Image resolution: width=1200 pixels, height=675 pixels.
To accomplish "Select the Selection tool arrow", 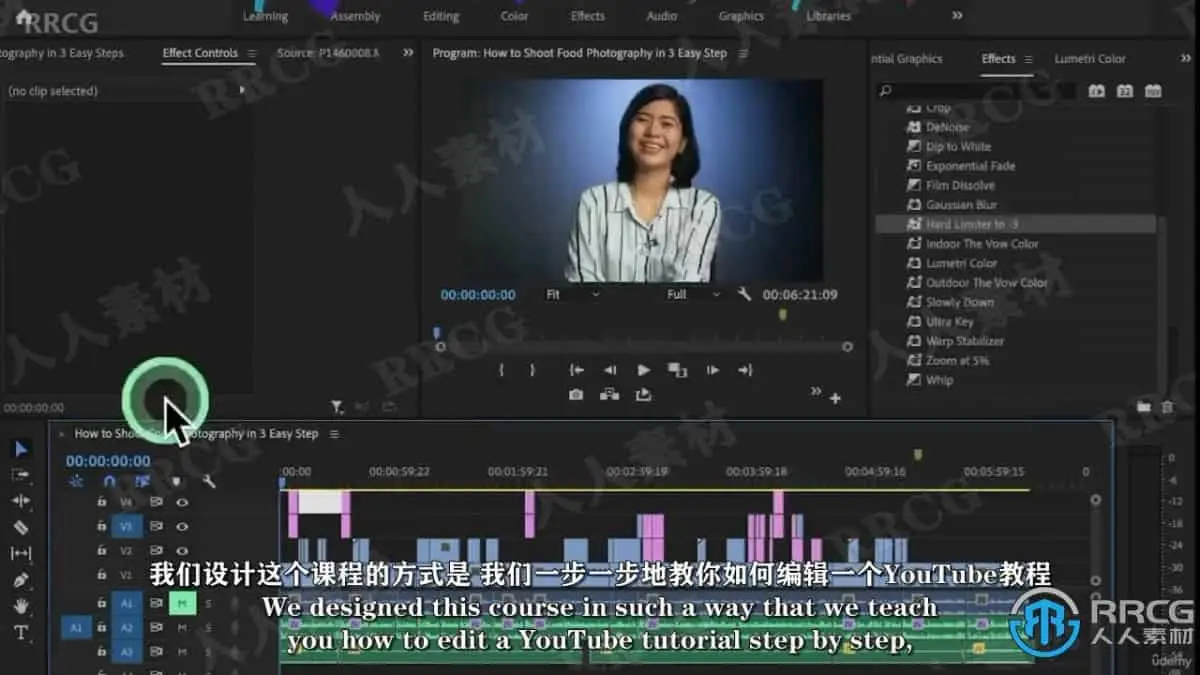I will coord(21,449).
